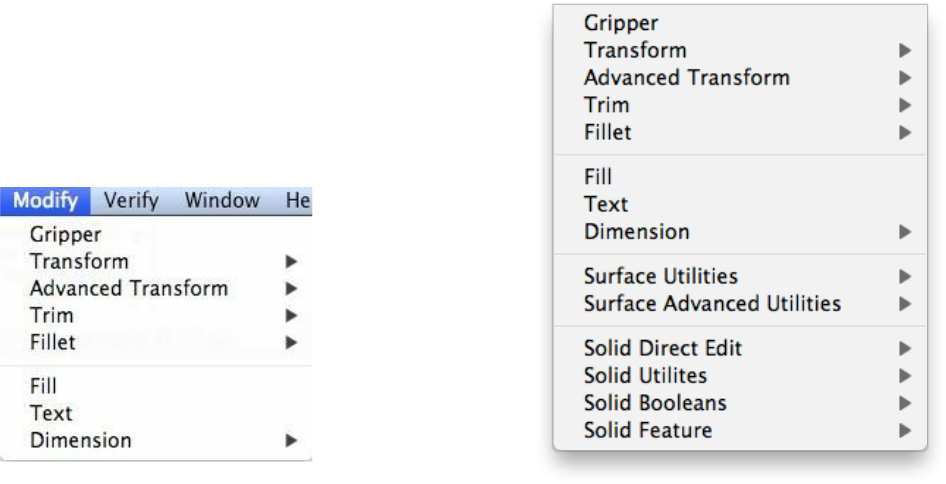Choose Fill in the longer menu with Surface Utilities
The width and height of the screenshot is (946, 484).
click(598, 178)
